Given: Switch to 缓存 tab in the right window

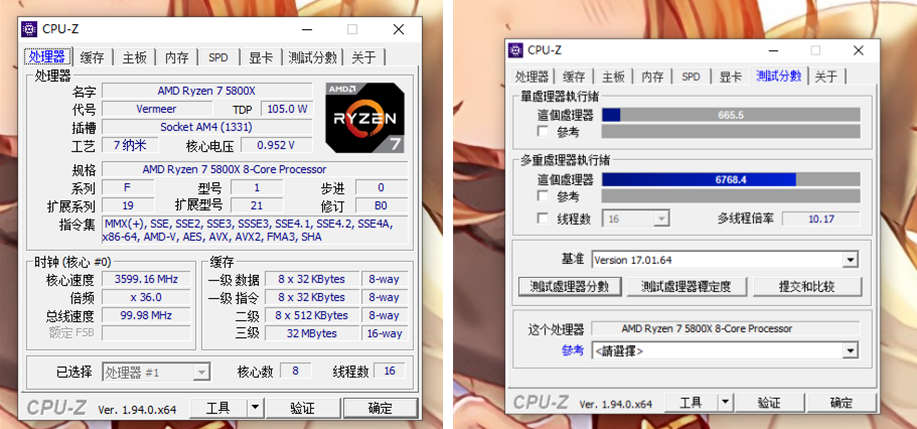Looking at the screenshot, I should [x=574, y=77].
